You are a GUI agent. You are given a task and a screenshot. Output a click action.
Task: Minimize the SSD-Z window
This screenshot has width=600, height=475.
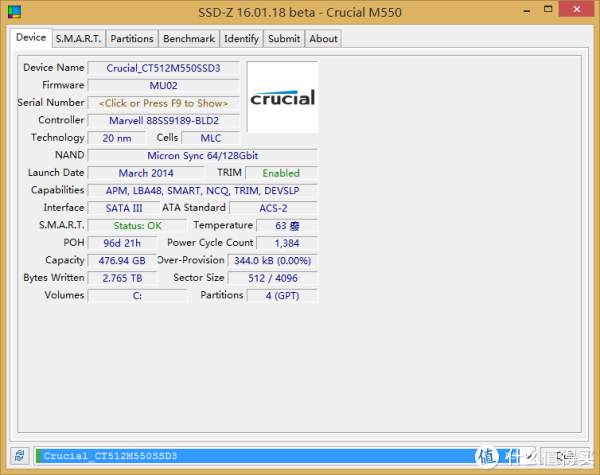coord(527,10)
